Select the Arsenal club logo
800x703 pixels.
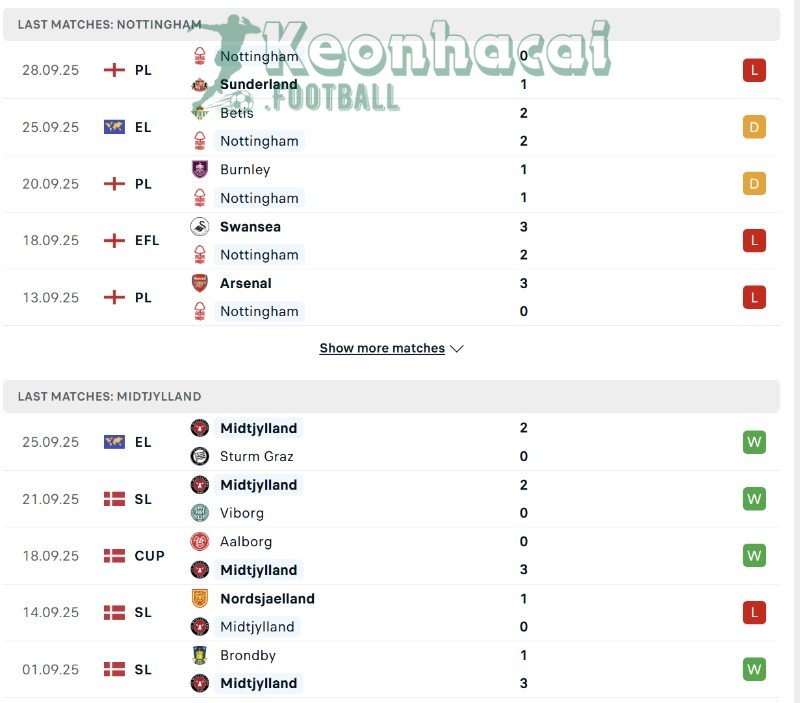(x=202, y=283)
